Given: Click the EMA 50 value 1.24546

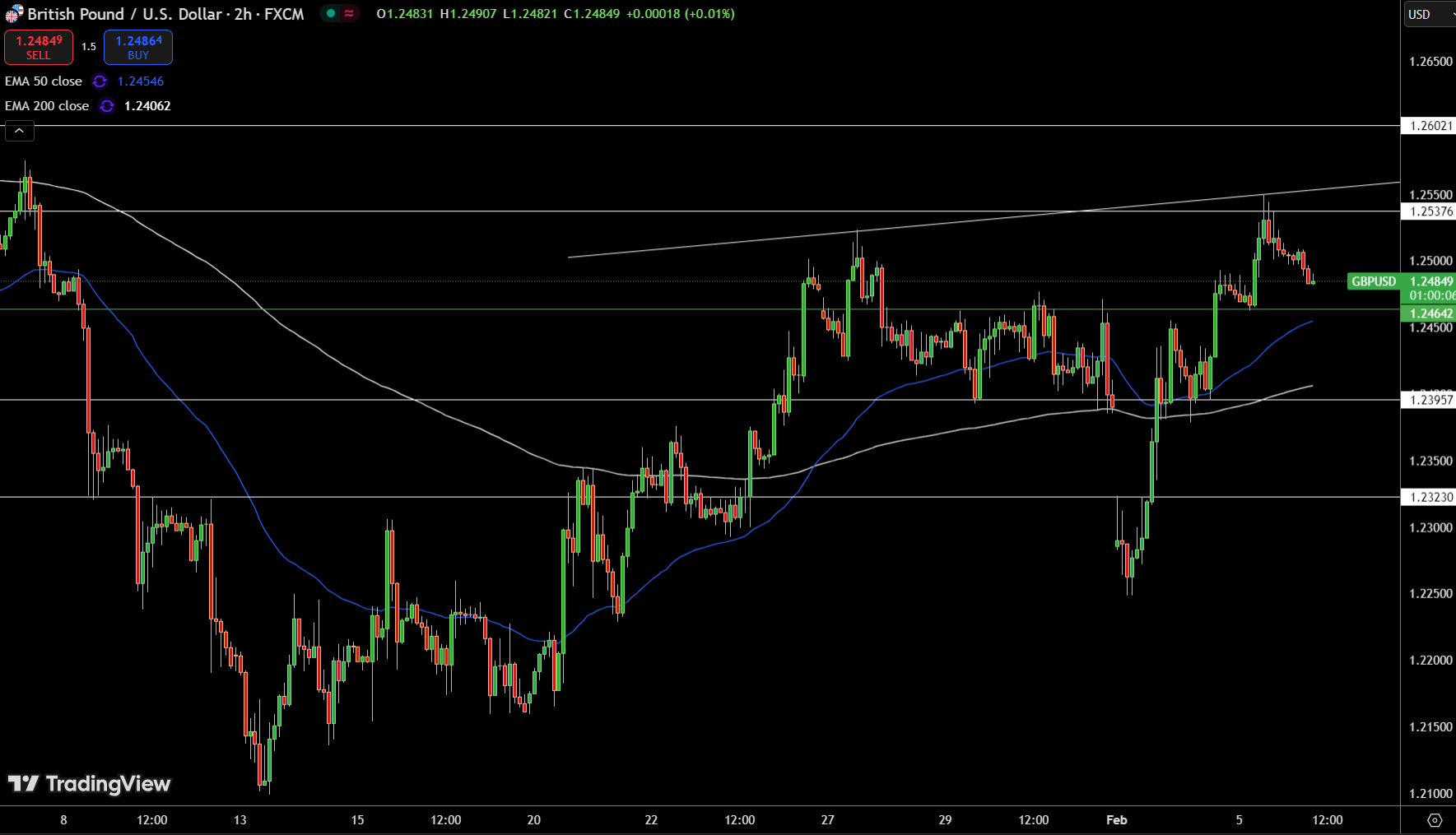Looking at the screenshot, I should tap(141, 81).
